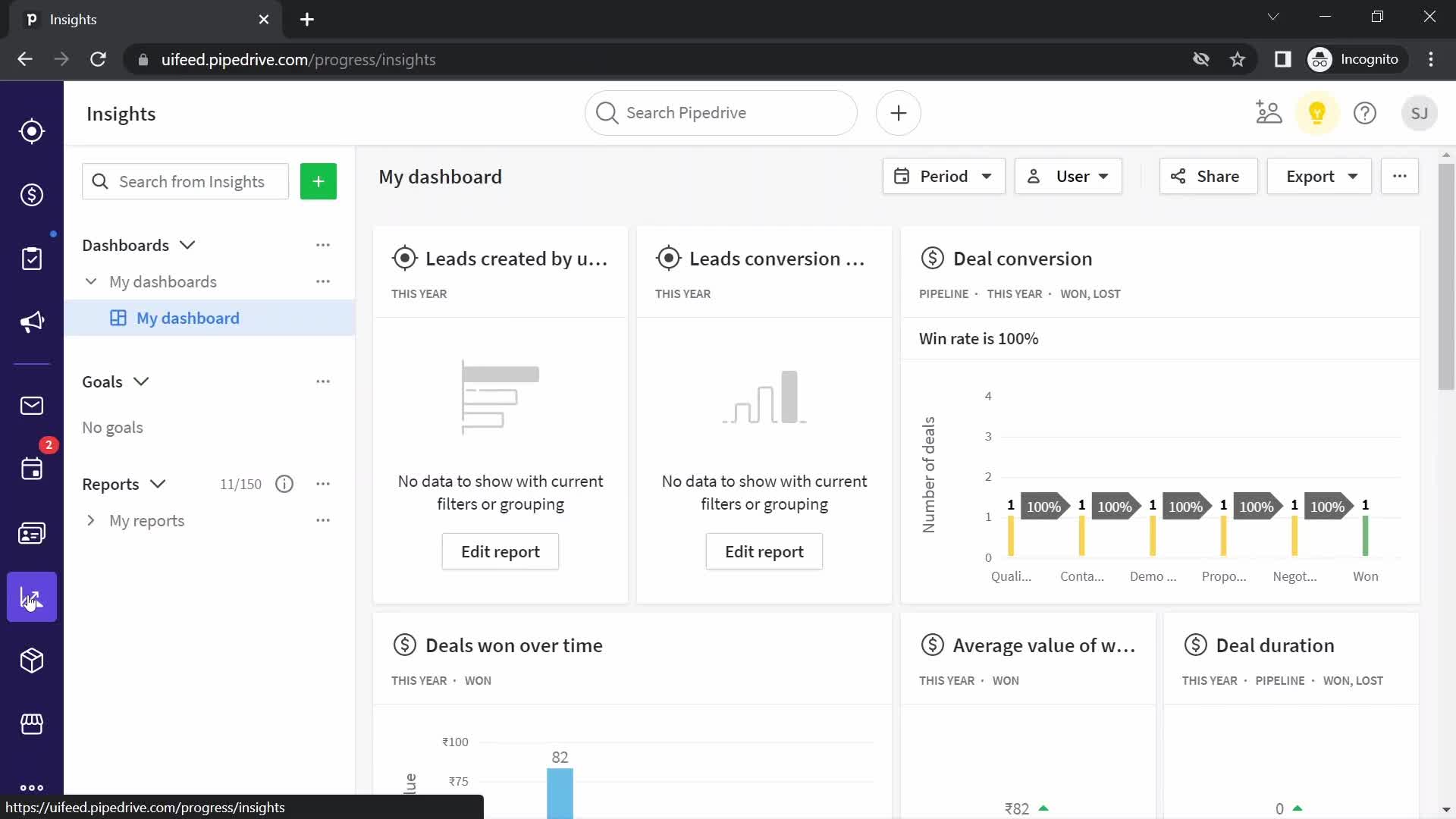This screenshot has width=1456, height=819.
Task: Open Campaigns megaphone icon in sidebar
Action: (32, 322)
